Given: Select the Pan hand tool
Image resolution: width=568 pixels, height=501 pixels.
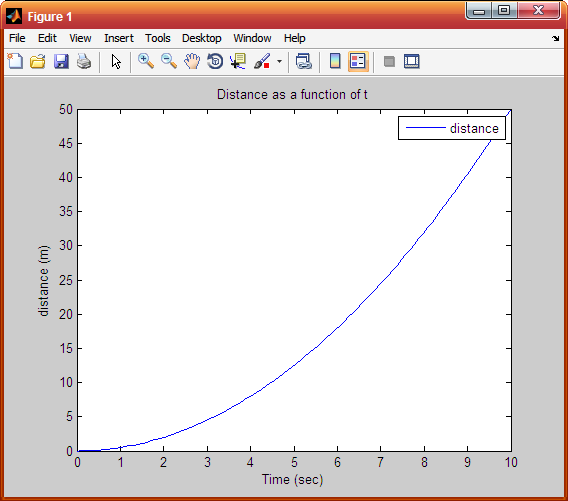Looking at the screenshot, I should click(192, 61).
